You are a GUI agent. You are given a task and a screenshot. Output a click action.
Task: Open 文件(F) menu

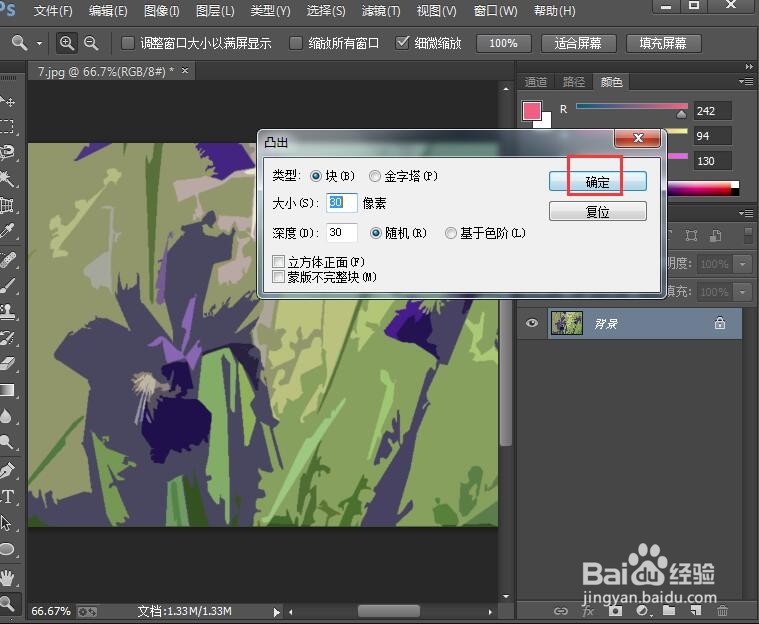click(x=53, y=11)
